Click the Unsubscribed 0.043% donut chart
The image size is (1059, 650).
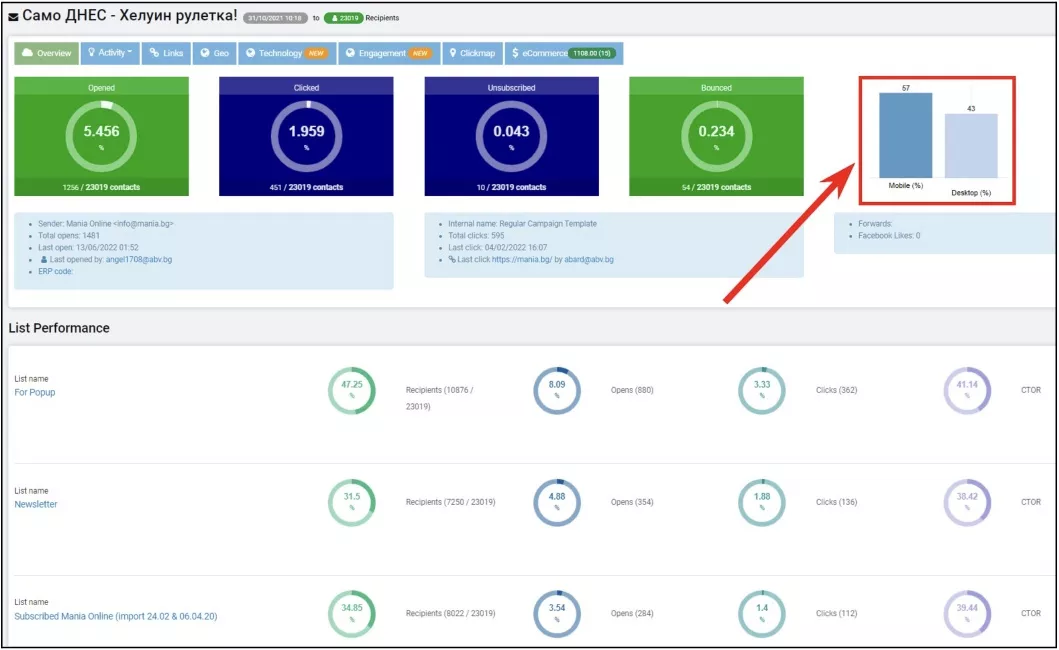511,136
